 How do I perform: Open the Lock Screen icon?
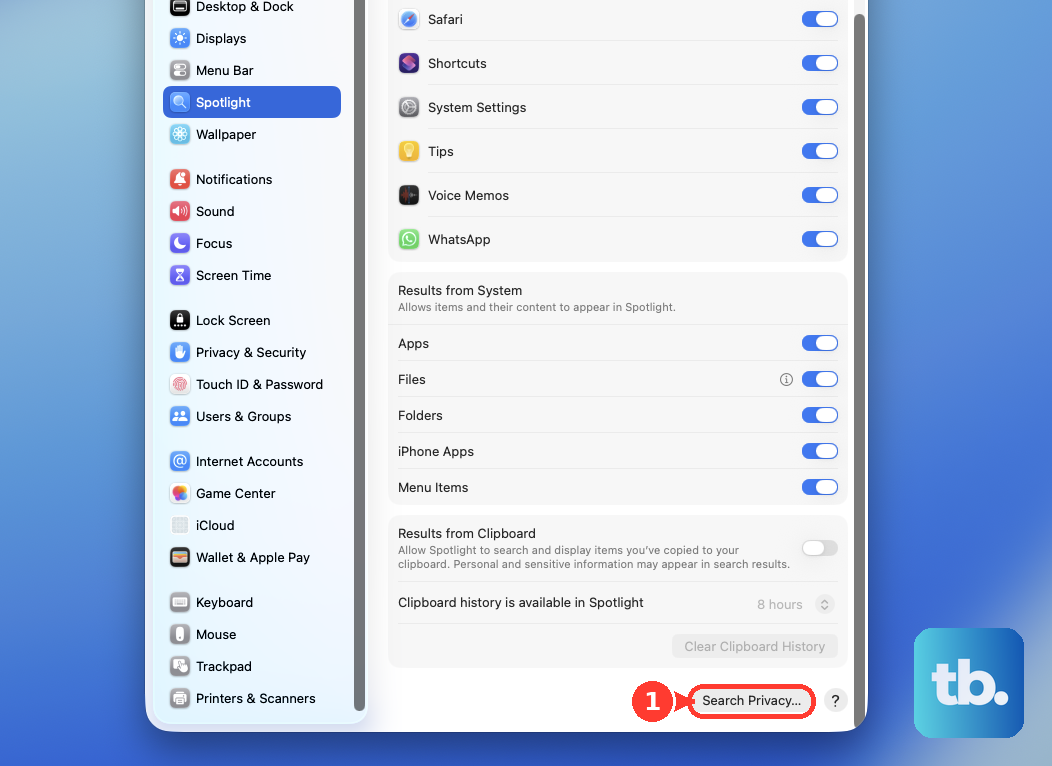tap(180, 321)
